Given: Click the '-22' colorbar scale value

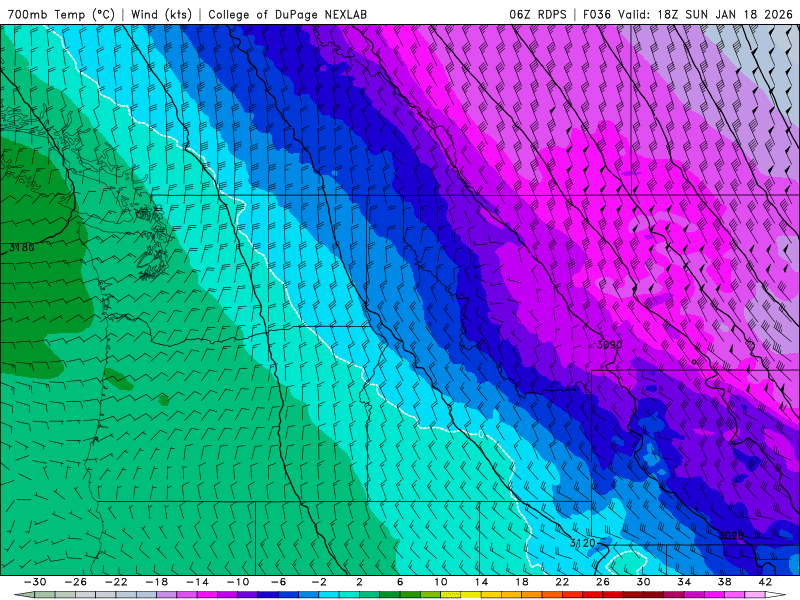Looking at the screenshot, I should (116, 582).
